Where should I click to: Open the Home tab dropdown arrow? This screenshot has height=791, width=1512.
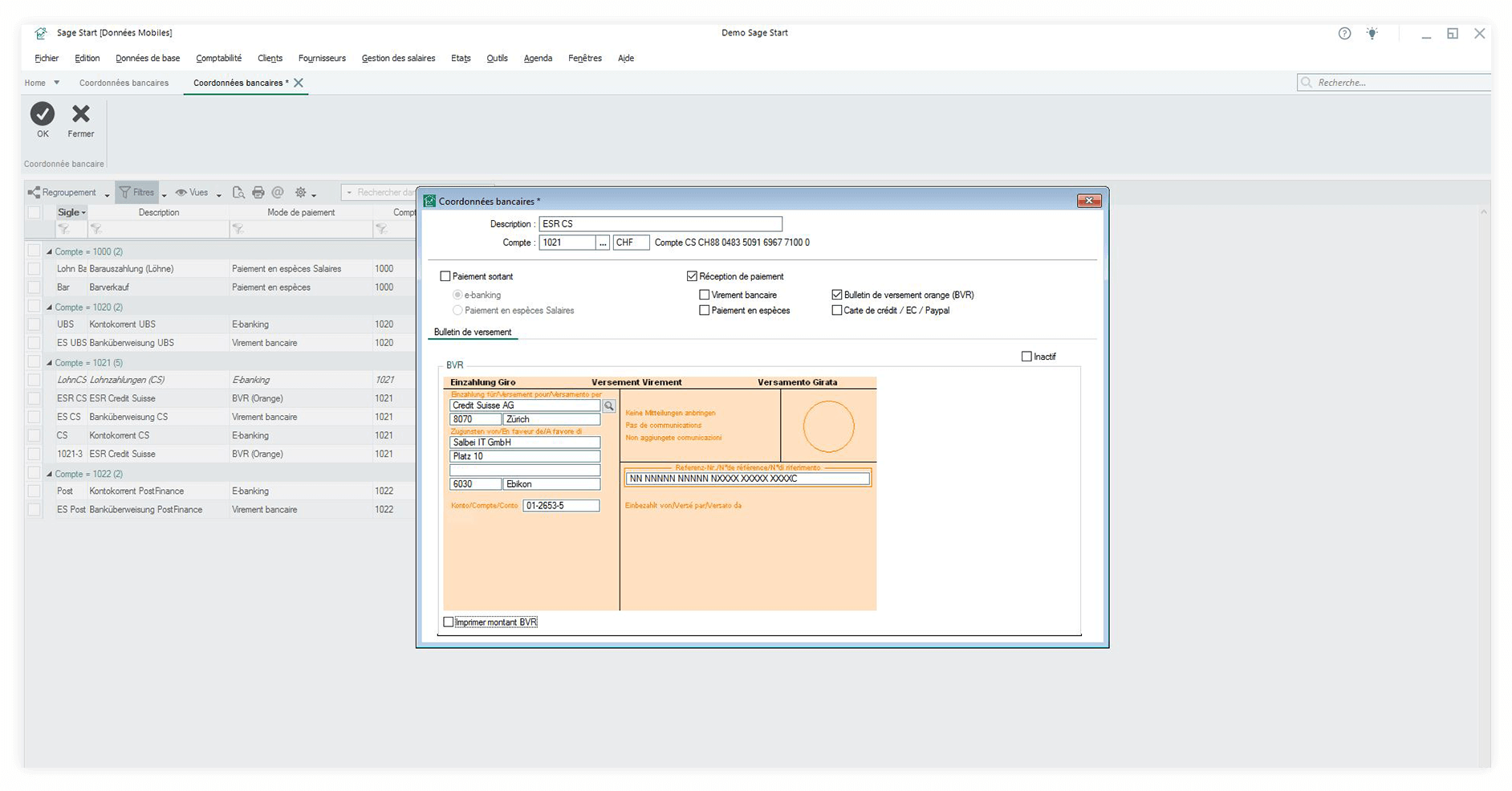click(x=56, y=83)
